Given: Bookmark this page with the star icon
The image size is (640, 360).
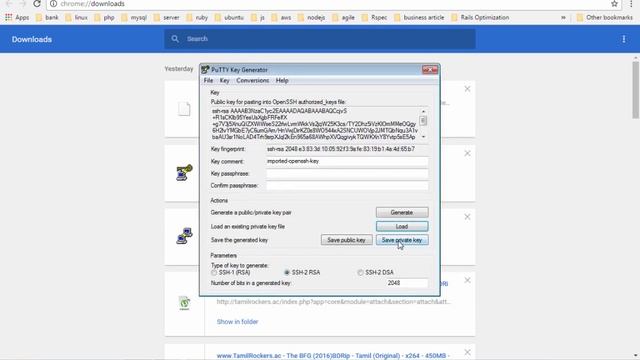Looking at the screenshot, I should [614, 4].
